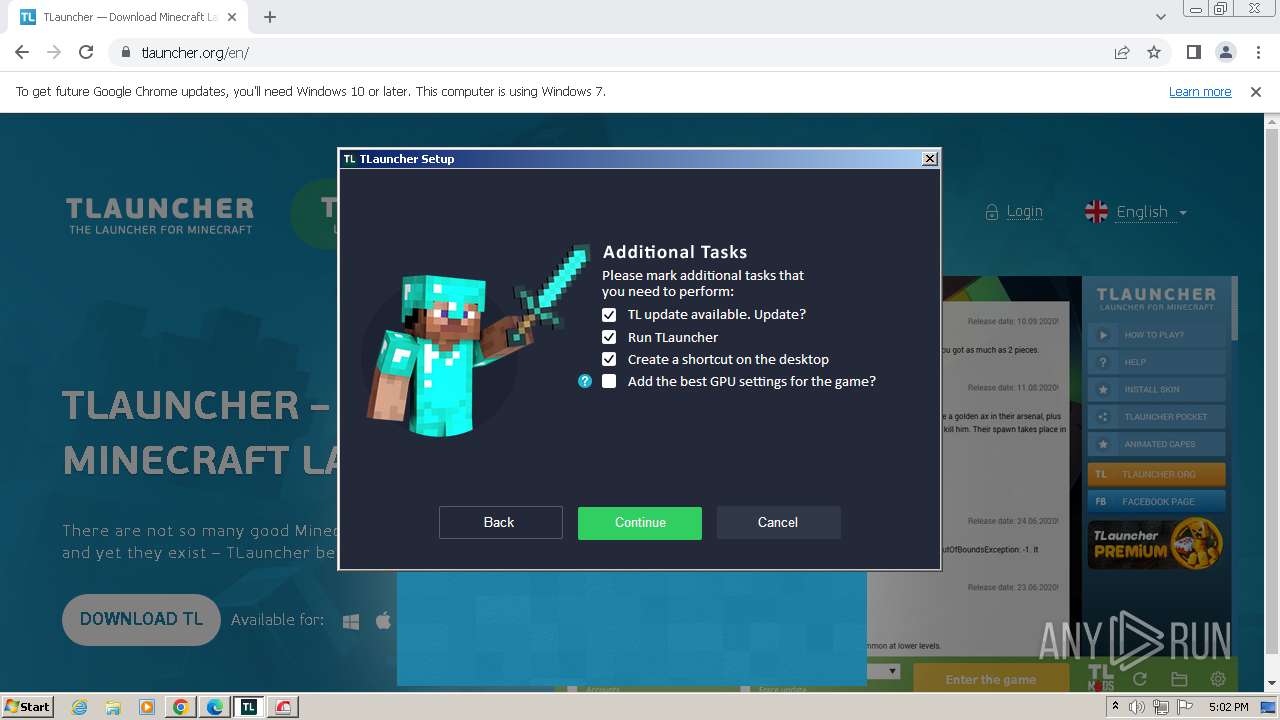Bookmark this page with the star icon
This screenshot has height=720, width=1280.
pyautogui.click(x=1154, y=52)
